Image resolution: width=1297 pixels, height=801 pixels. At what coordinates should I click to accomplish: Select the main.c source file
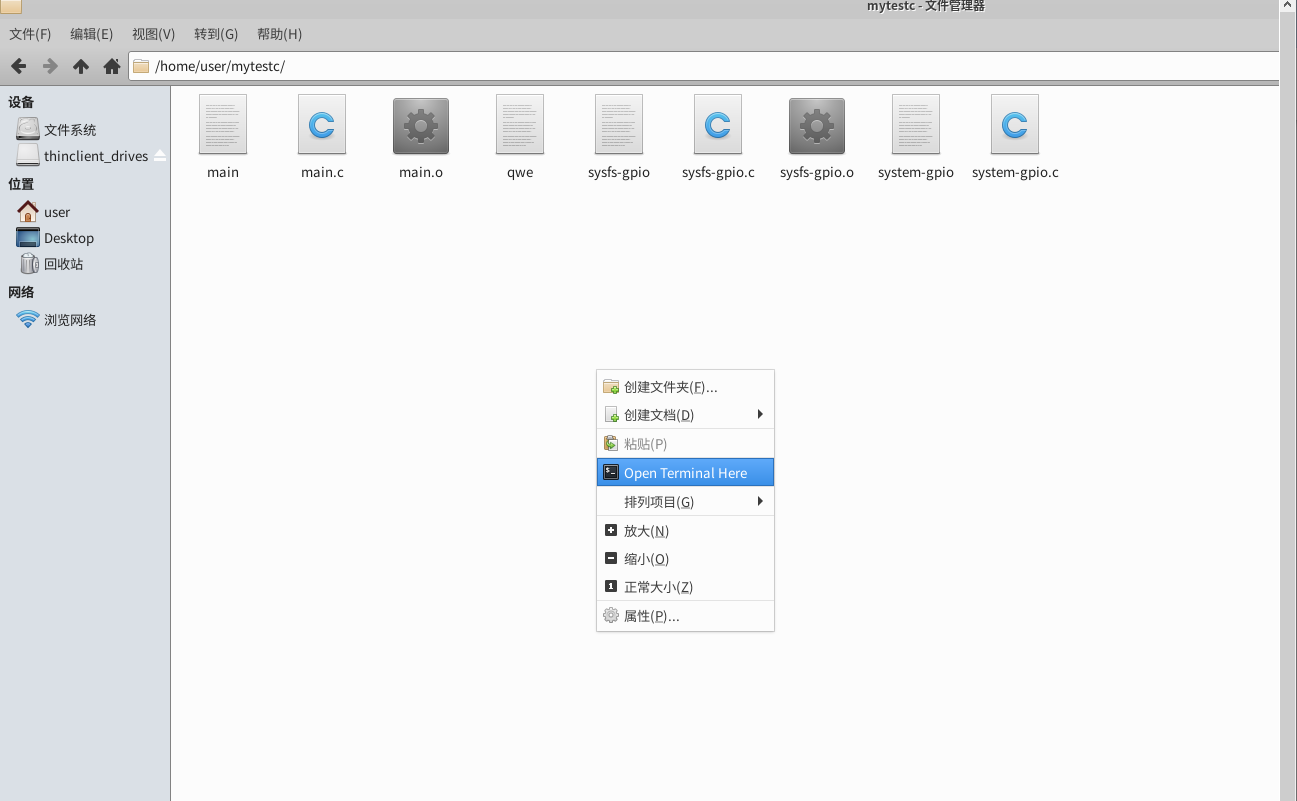(322, 126)
